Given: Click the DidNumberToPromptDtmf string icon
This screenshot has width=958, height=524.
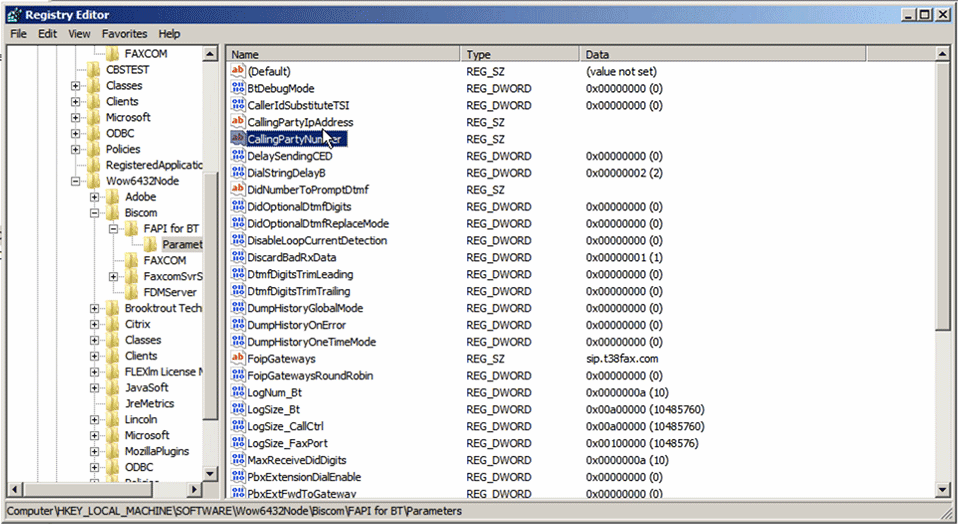Looking at the screenshot, I should point(238,189).
